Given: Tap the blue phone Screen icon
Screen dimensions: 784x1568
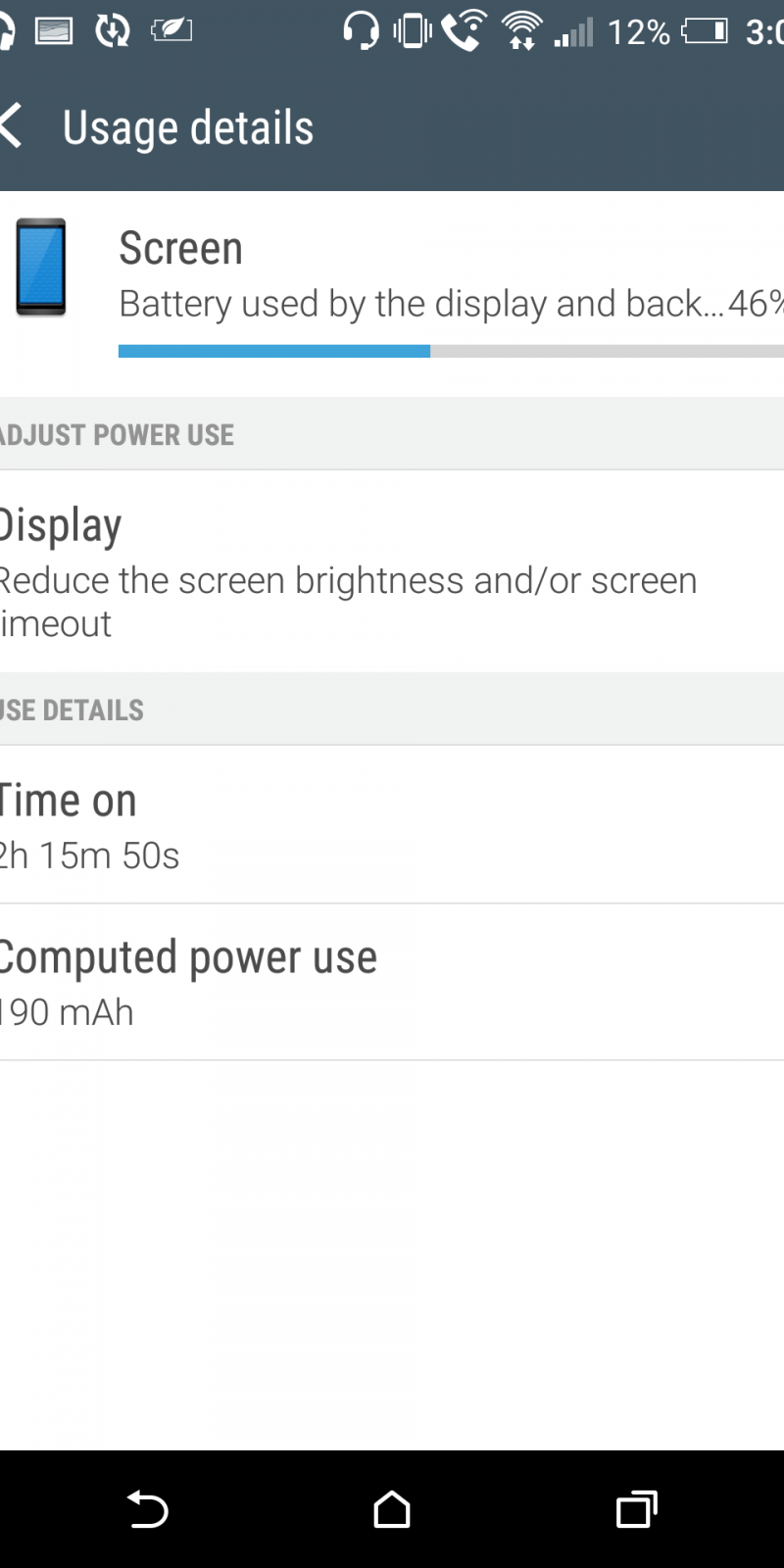Looking at the screenshot, I should [41, 268].
